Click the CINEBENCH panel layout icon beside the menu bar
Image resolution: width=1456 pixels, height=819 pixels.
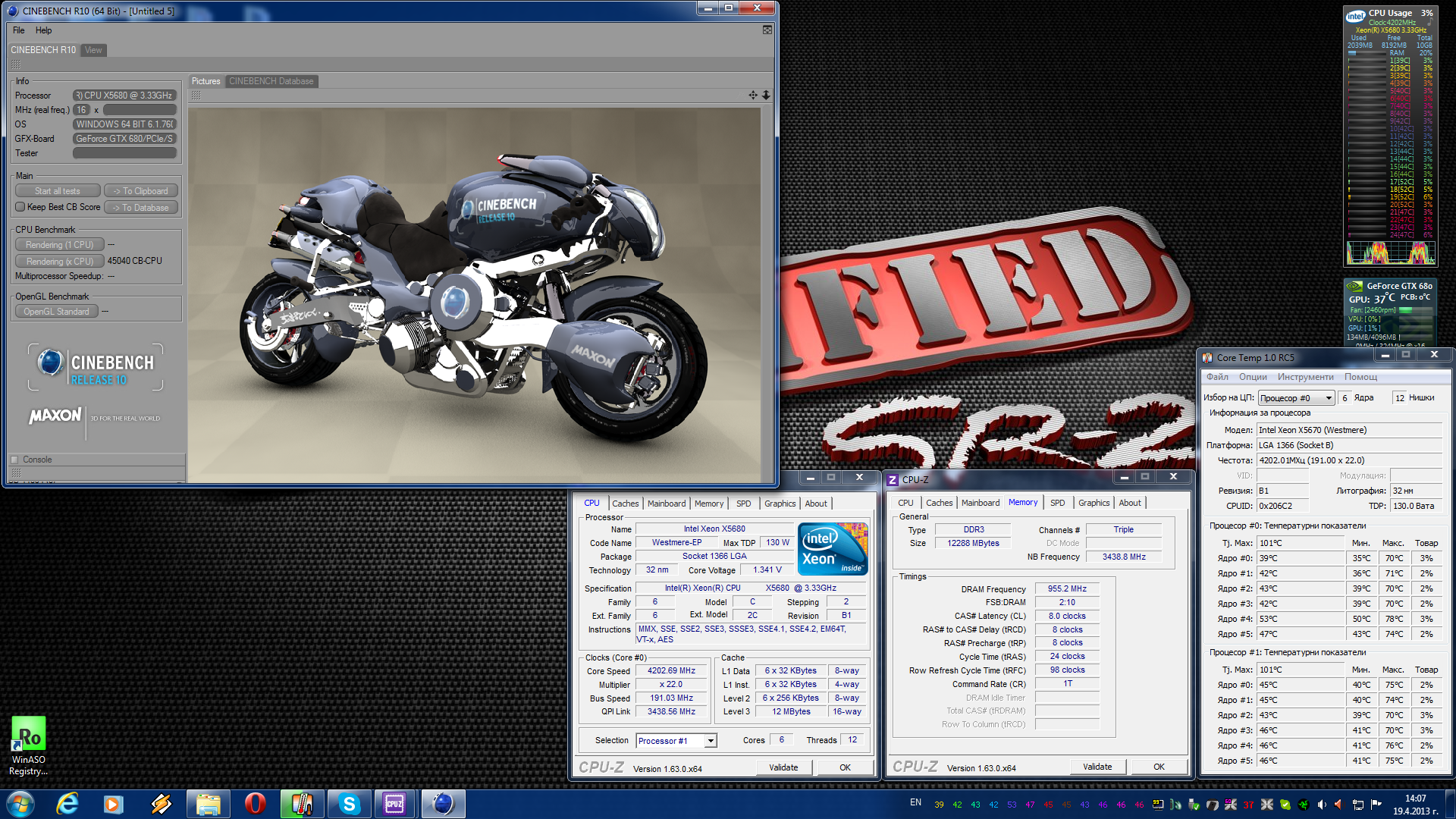767,30
